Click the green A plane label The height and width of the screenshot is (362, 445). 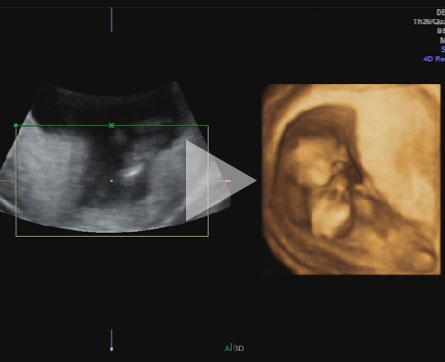(228, 348)
